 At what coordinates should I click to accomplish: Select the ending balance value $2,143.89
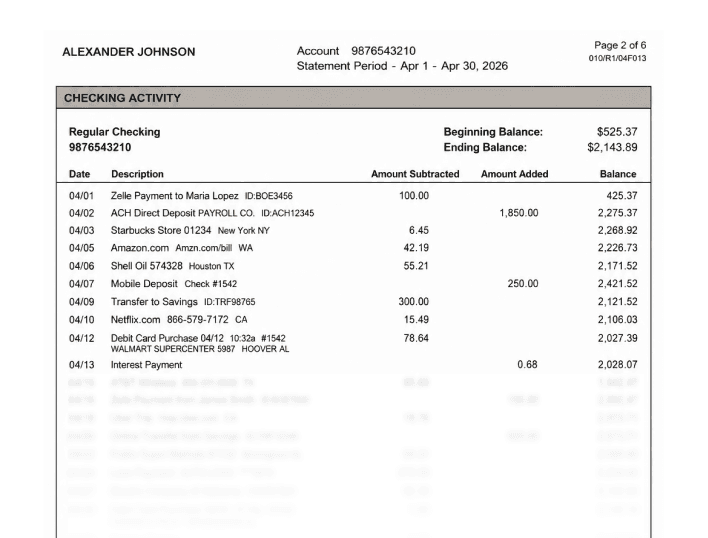coord(612,147)
